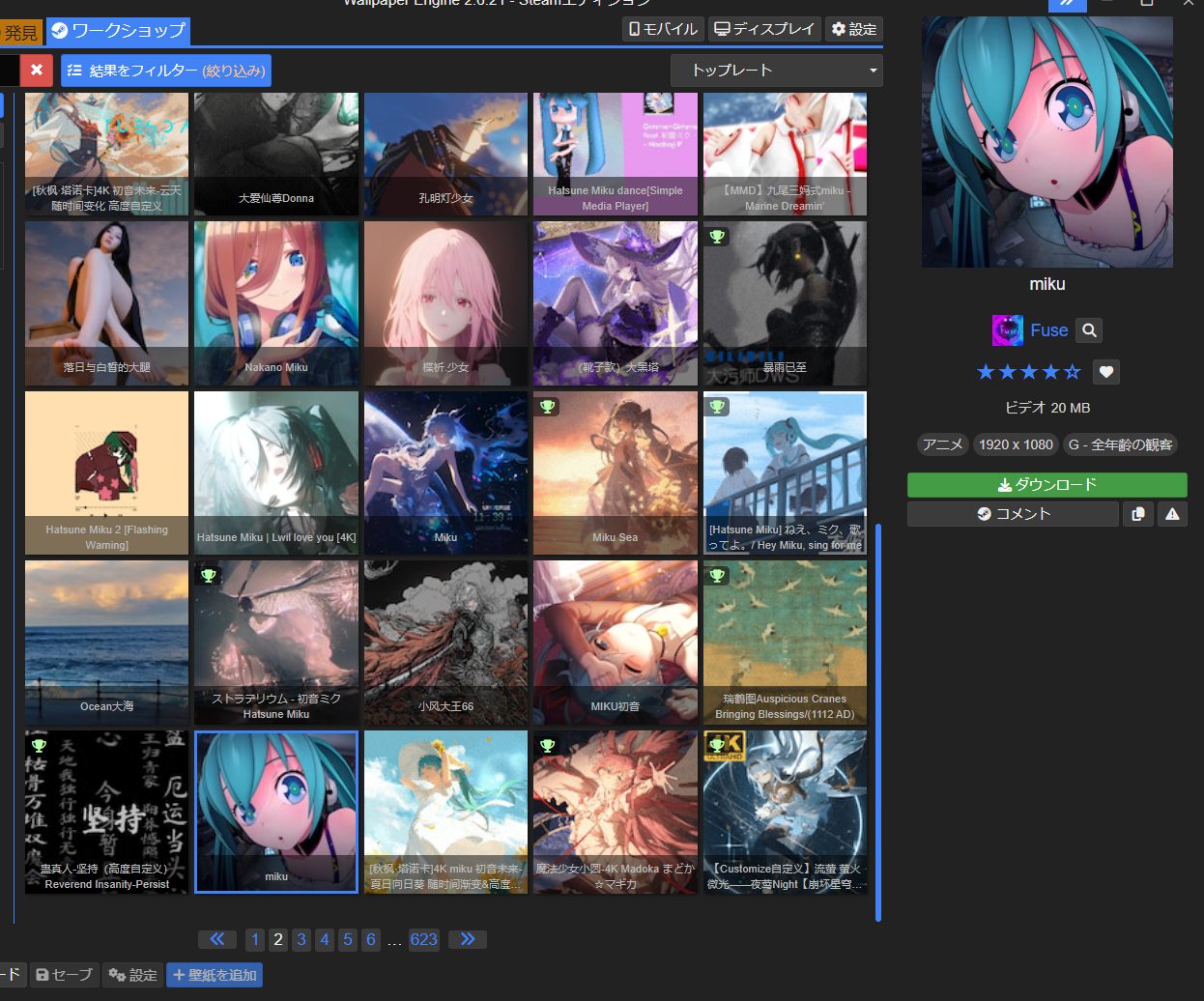Select the 大黑塔 wallpaper thumbnail
The width and height of the screenshot is (1204, 1001).
(616, 303)
